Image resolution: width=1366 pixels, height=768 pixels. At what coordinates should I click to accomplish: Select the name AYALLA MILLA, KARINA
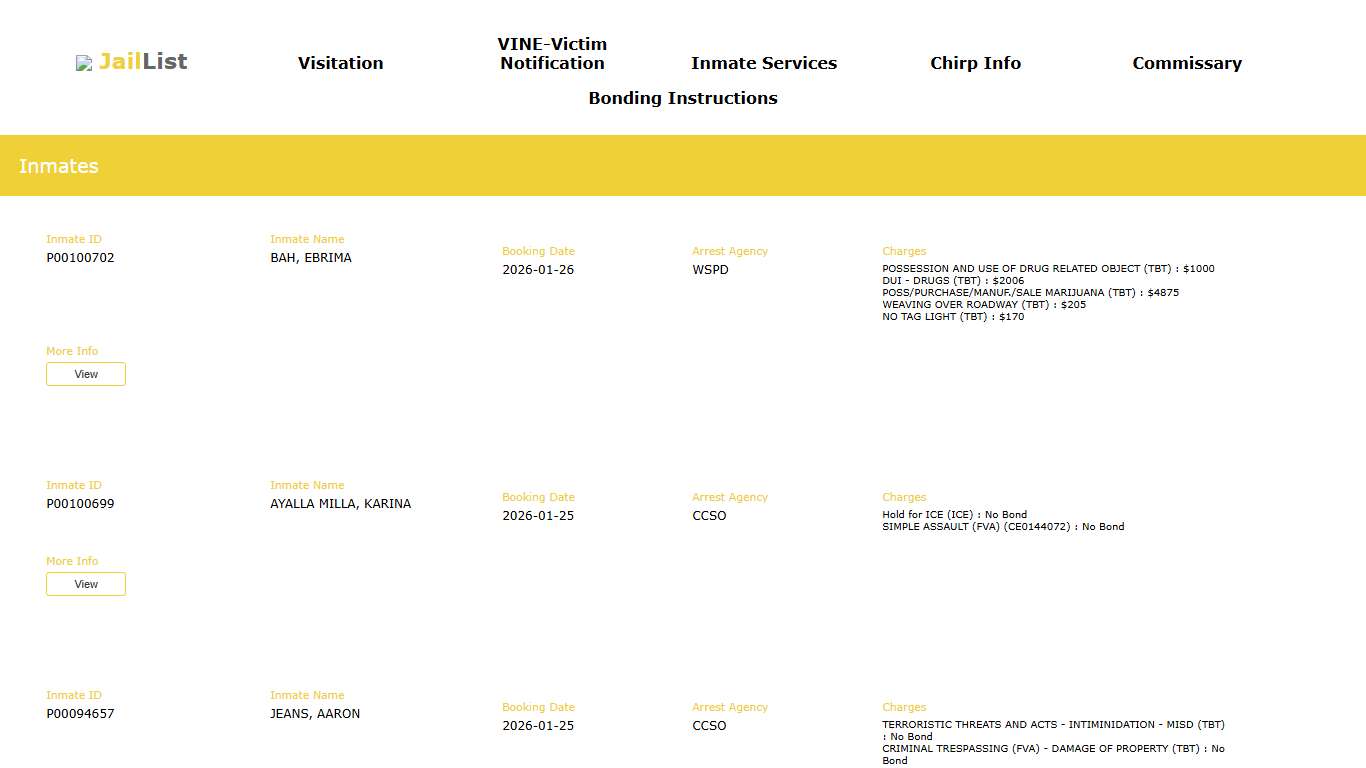[x=340, y=504]
